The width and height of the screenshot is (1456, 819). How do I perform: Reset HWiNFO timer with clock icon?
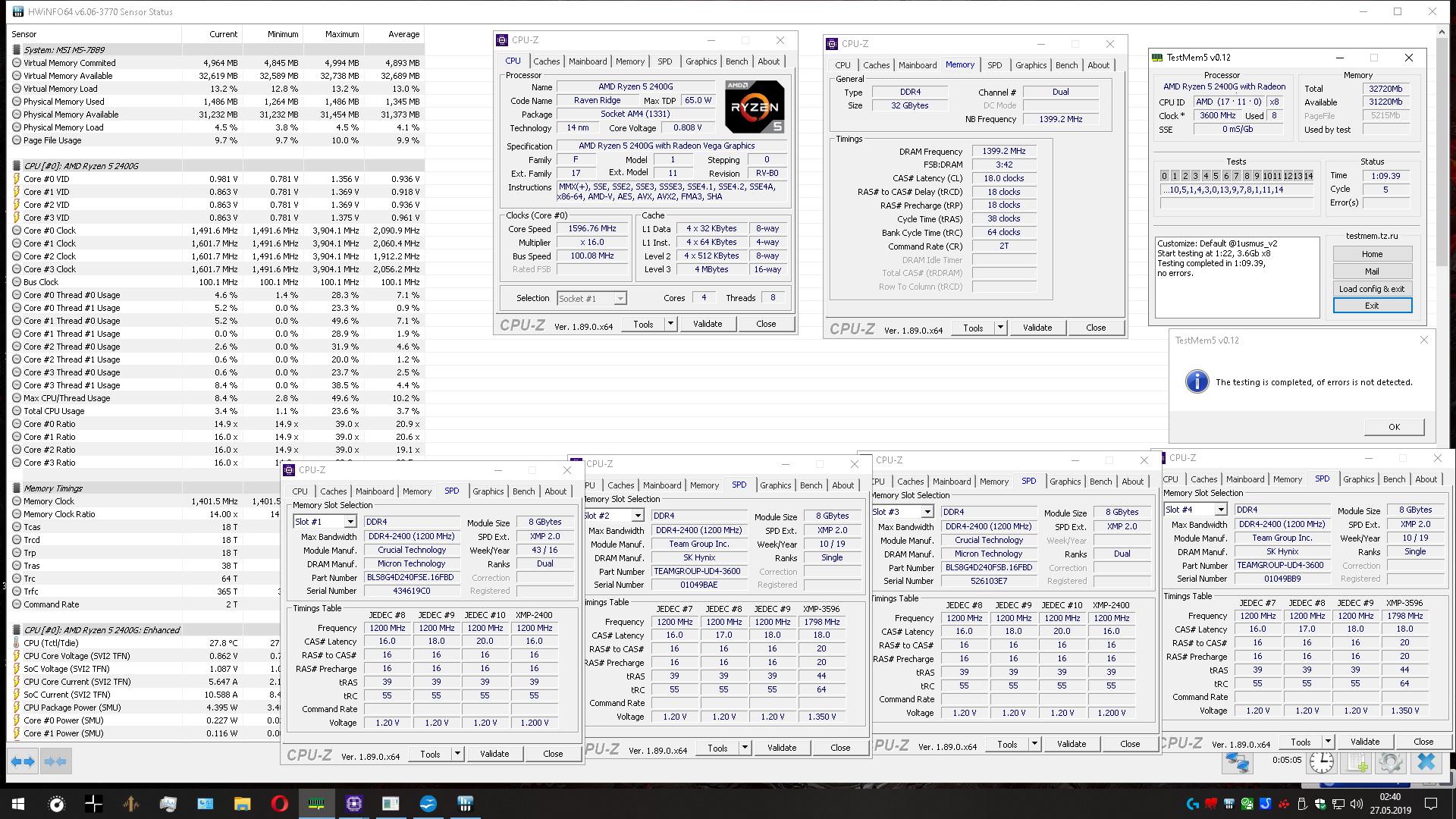[x=1321, y=761]
